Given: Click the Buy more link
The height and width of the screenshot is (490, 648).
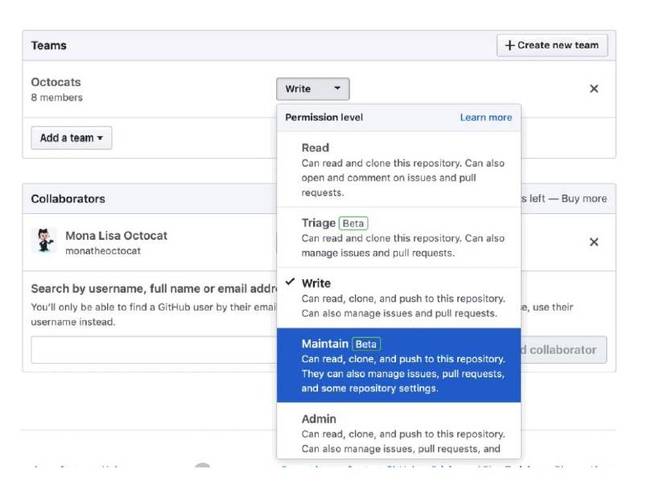Looking at the screenshot, I should coord(584,199).
